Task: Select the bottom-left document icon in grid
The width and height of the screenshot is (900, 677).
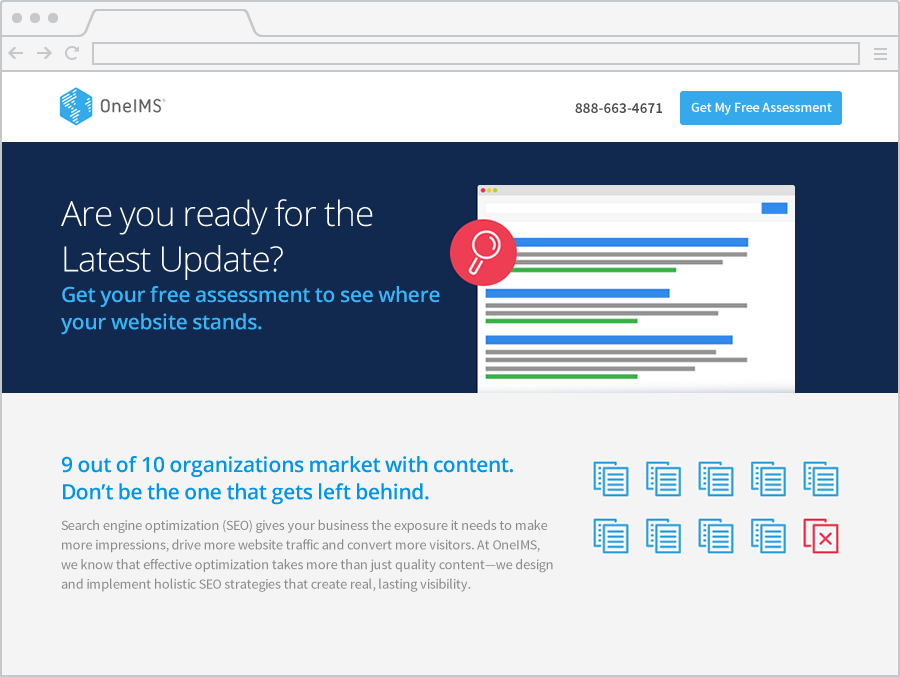Action: (610, 536)
